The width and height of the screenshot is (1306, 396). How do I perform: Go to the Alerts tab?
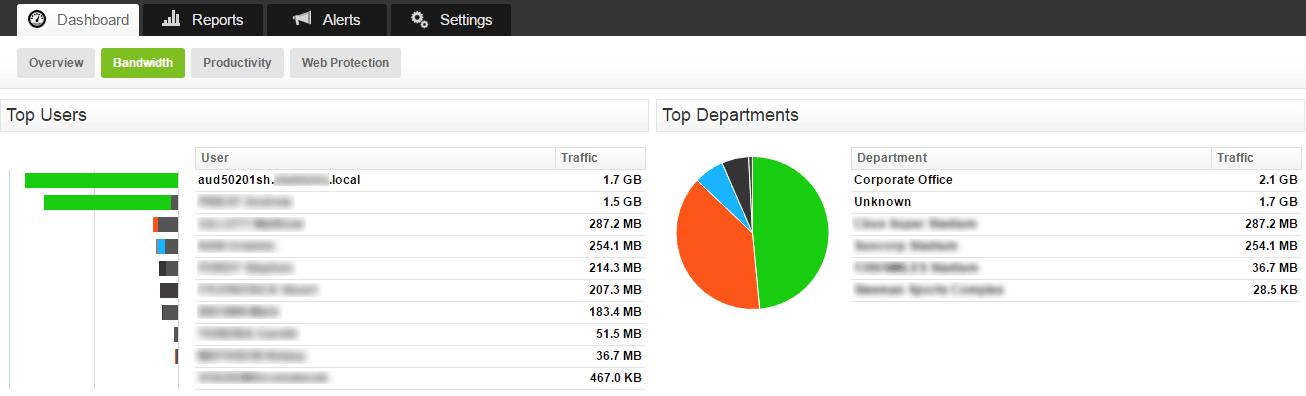(326, 19)
